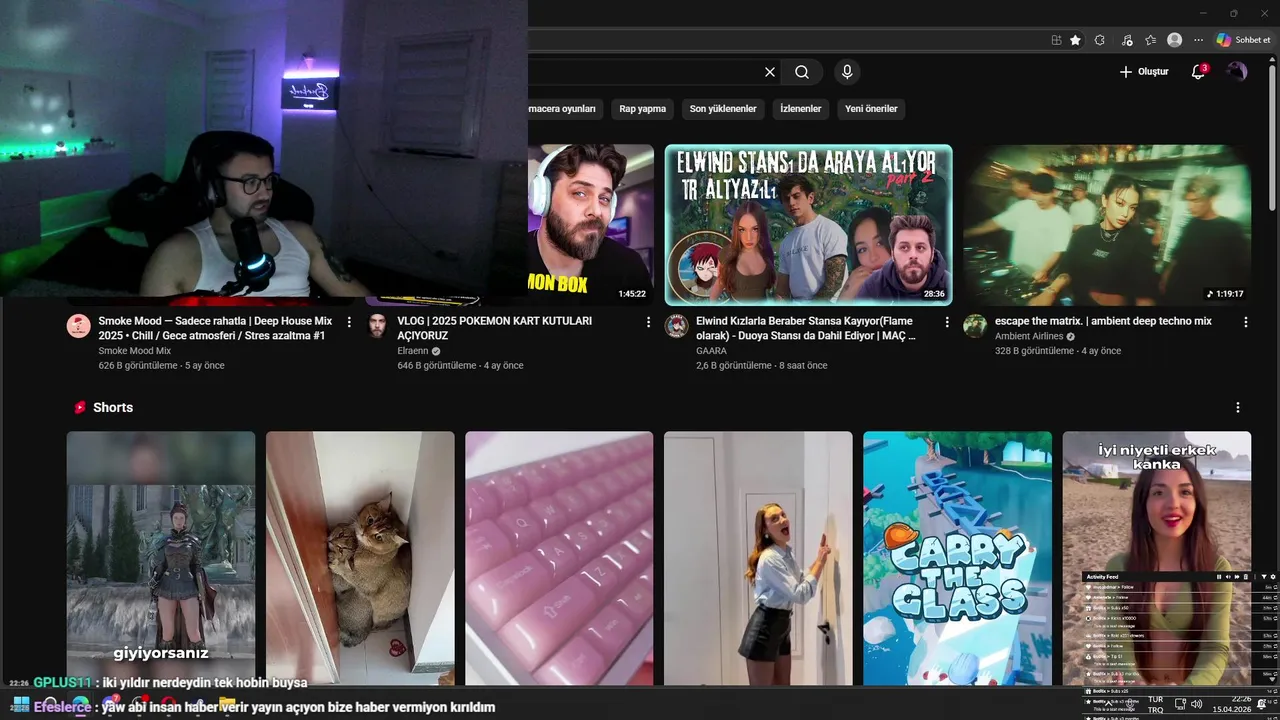Open YouTube notifications bell

click(1198, 72)
